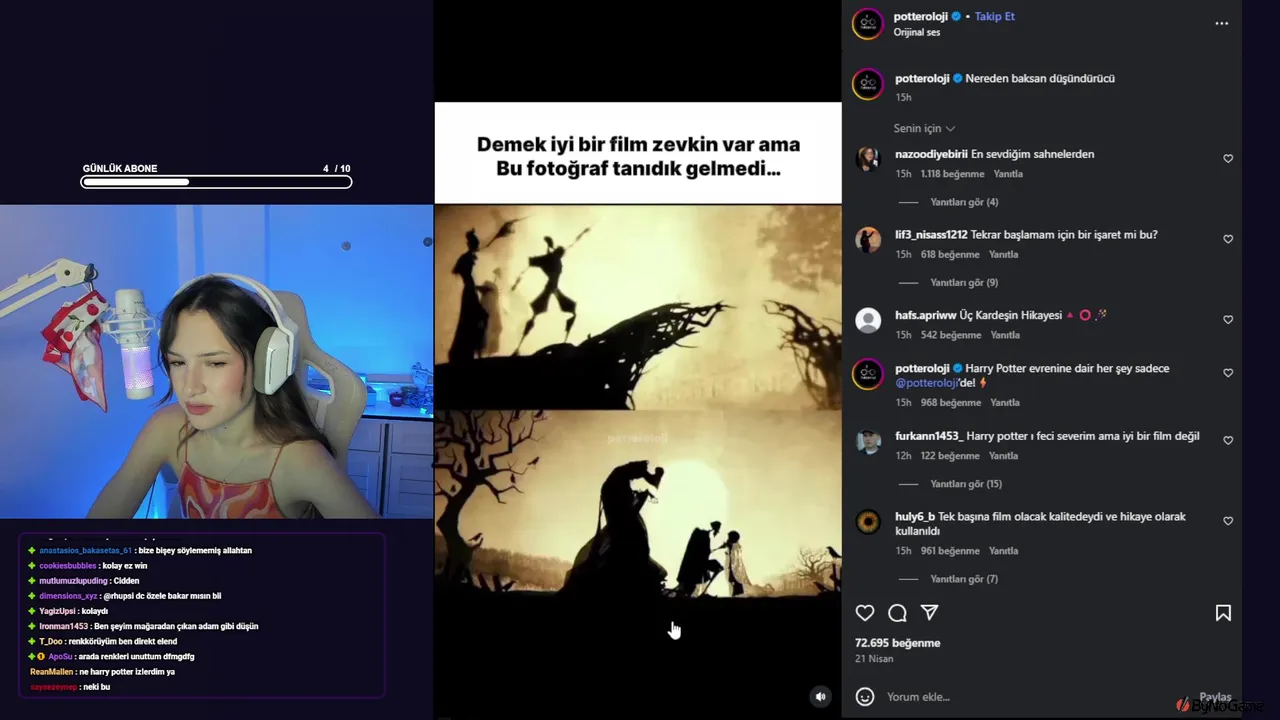Like lif3_nisass1212's comment
The image size is (1280, 720).
click(x=1228, y=239)
